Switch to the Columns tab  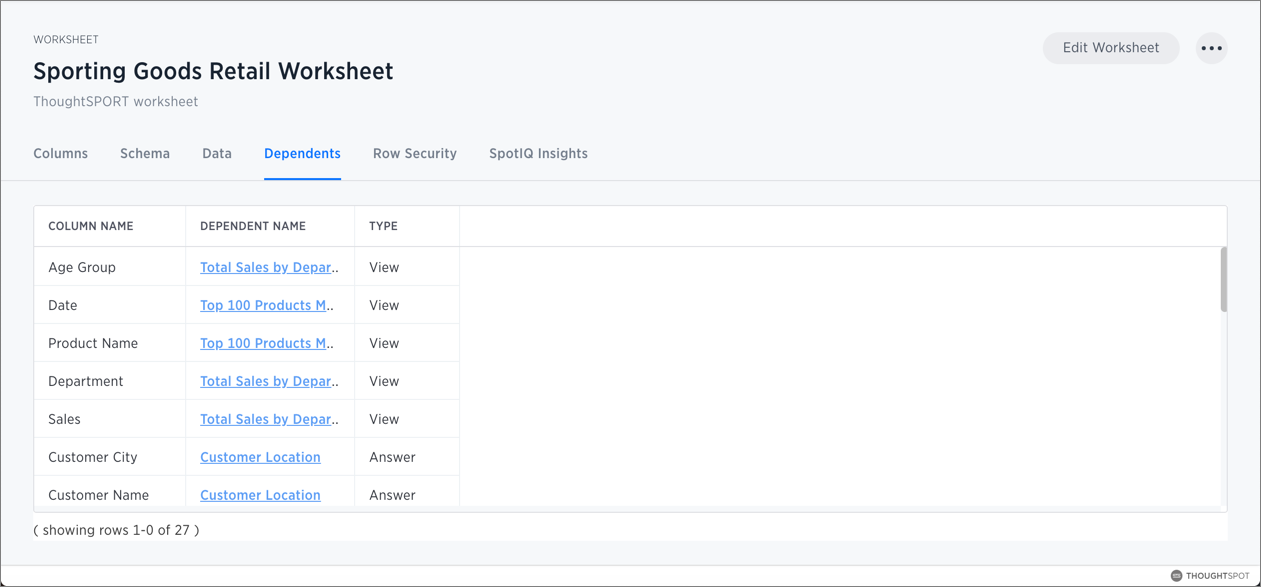61,154
